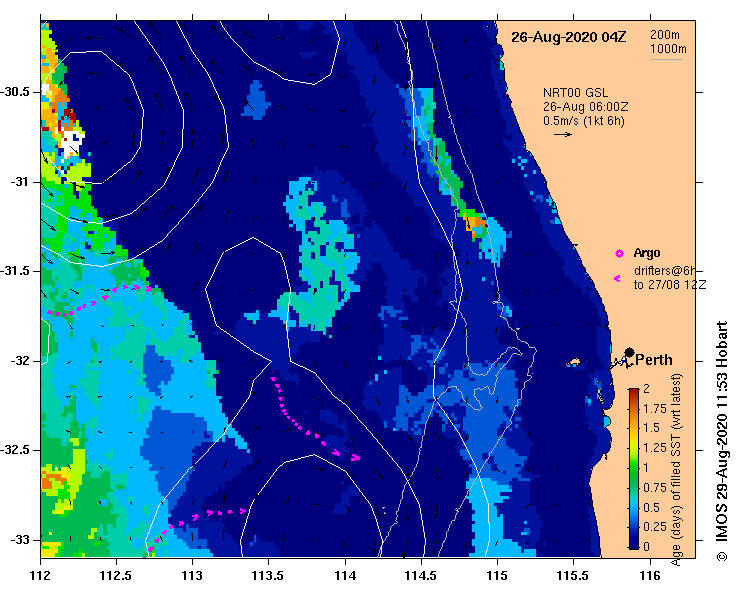Click the orange SST patch on the shelf edge
This screenshot has width=739, height=592.
[x=475, y=222]
